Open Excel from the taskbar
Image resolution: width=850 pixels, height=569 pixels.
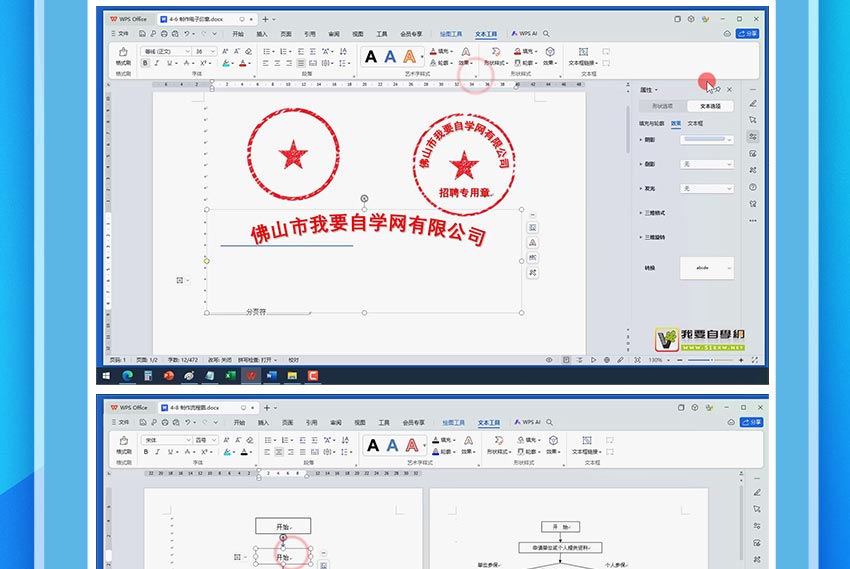(230, 376)
